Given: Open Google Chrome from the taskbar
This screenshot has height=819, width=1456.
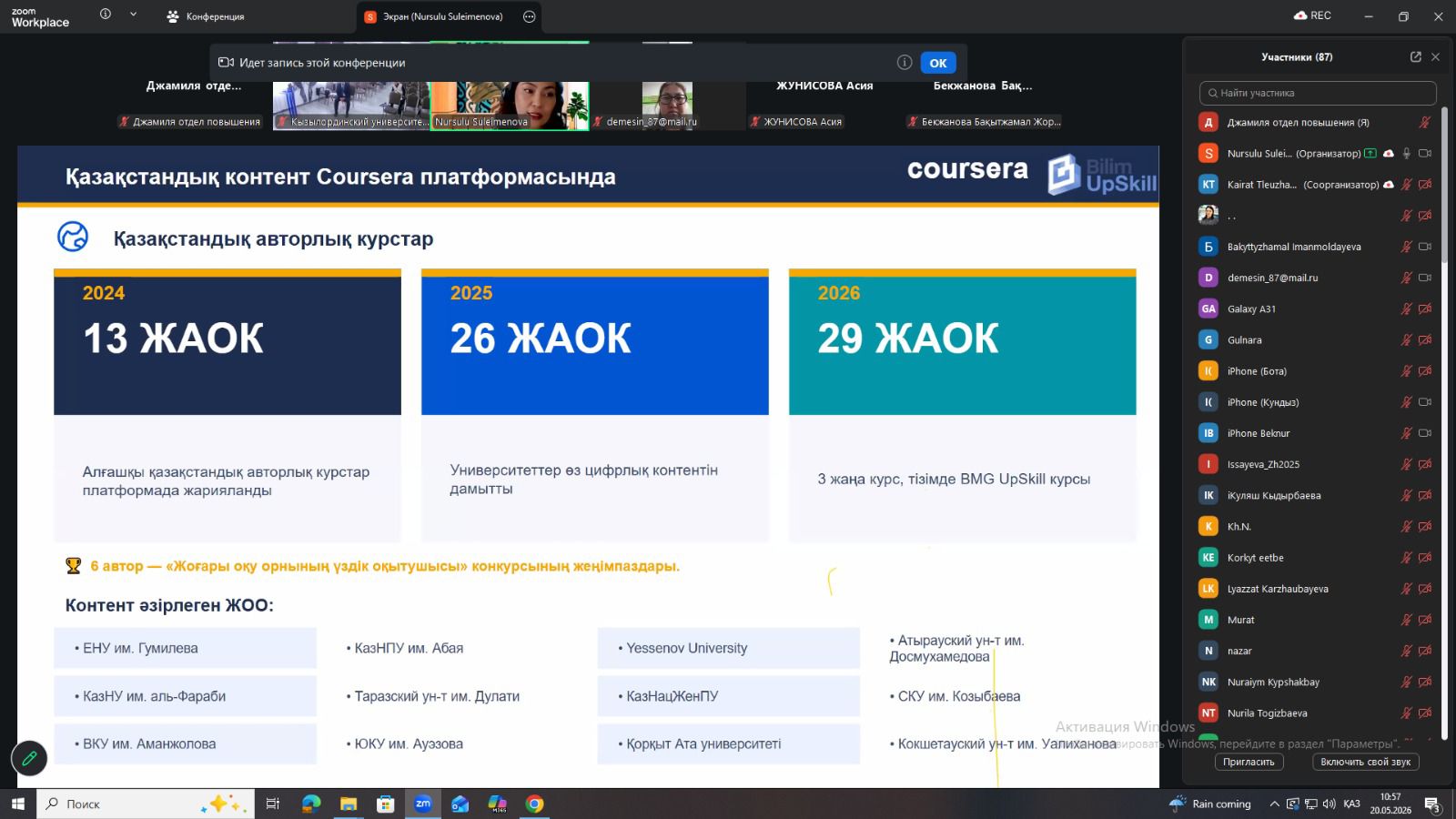Looking at the screenshot, I should pos(534,804).
